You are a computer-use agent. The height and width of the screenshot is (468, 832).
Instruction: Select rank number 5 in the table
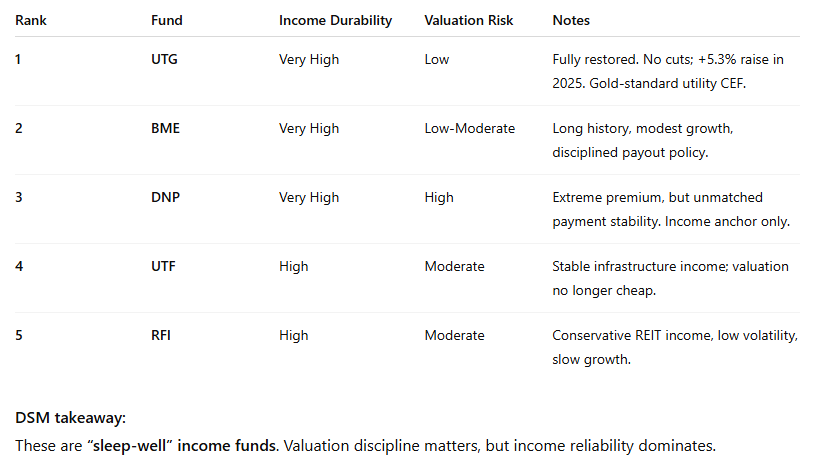click(19, 336)
